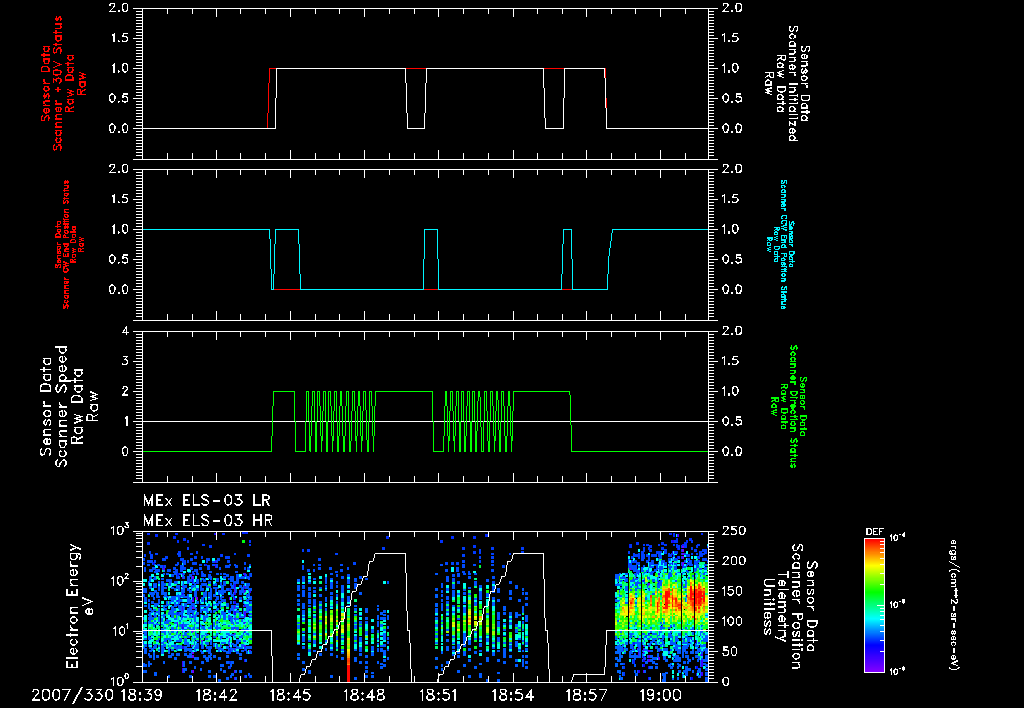This screenshot has width=1024, height=708.
Task: Click the ergs/(cm**2-sr-sec-eV) units label
Action: click(x=953, y=604)
